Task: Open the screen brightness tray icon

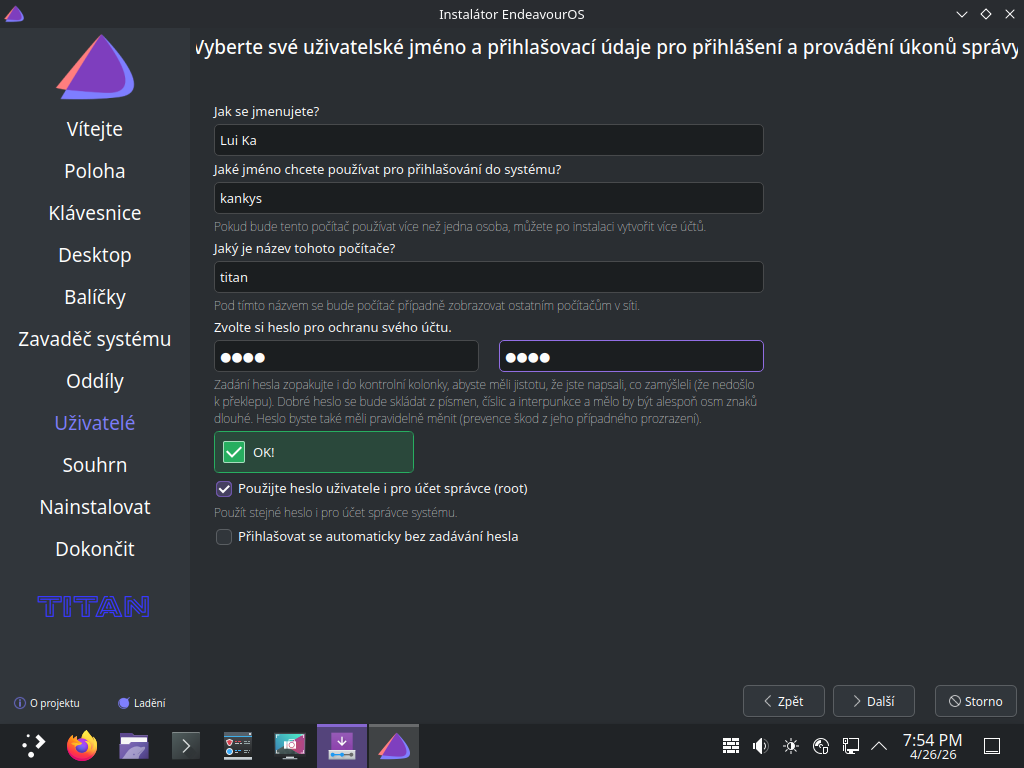Action: 791,745
